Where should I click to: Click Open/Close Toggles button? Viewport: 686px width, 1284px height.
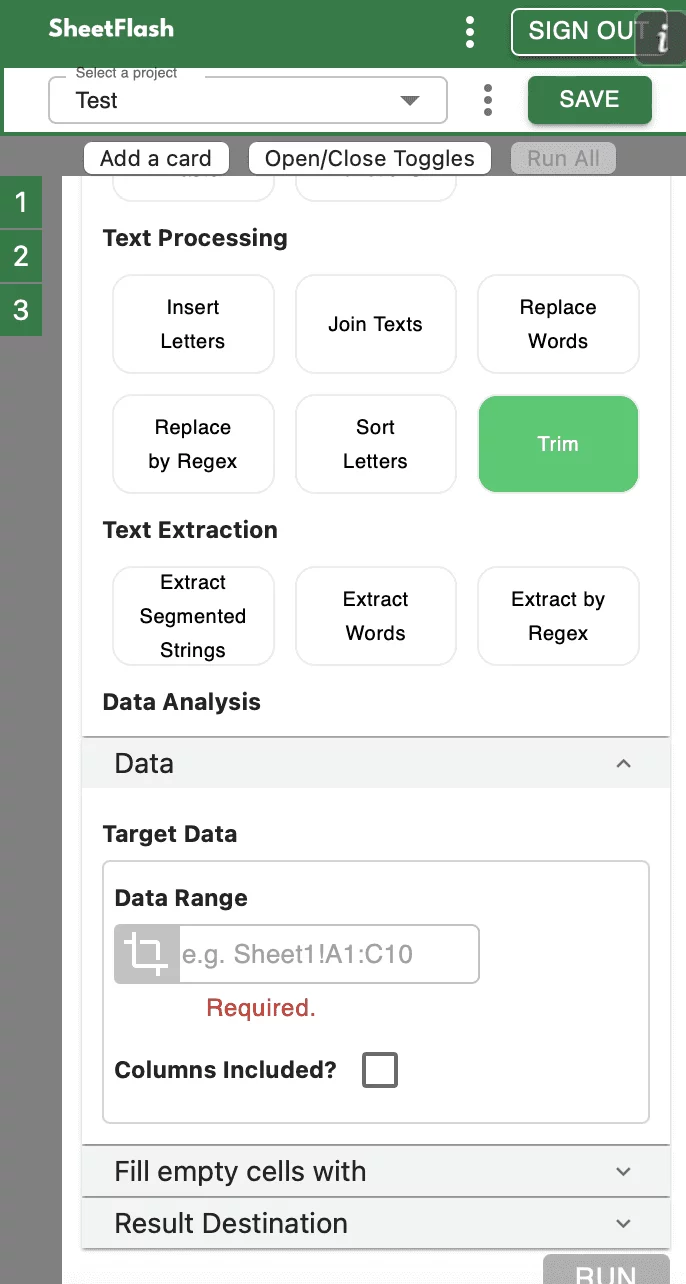coord(370,158)
